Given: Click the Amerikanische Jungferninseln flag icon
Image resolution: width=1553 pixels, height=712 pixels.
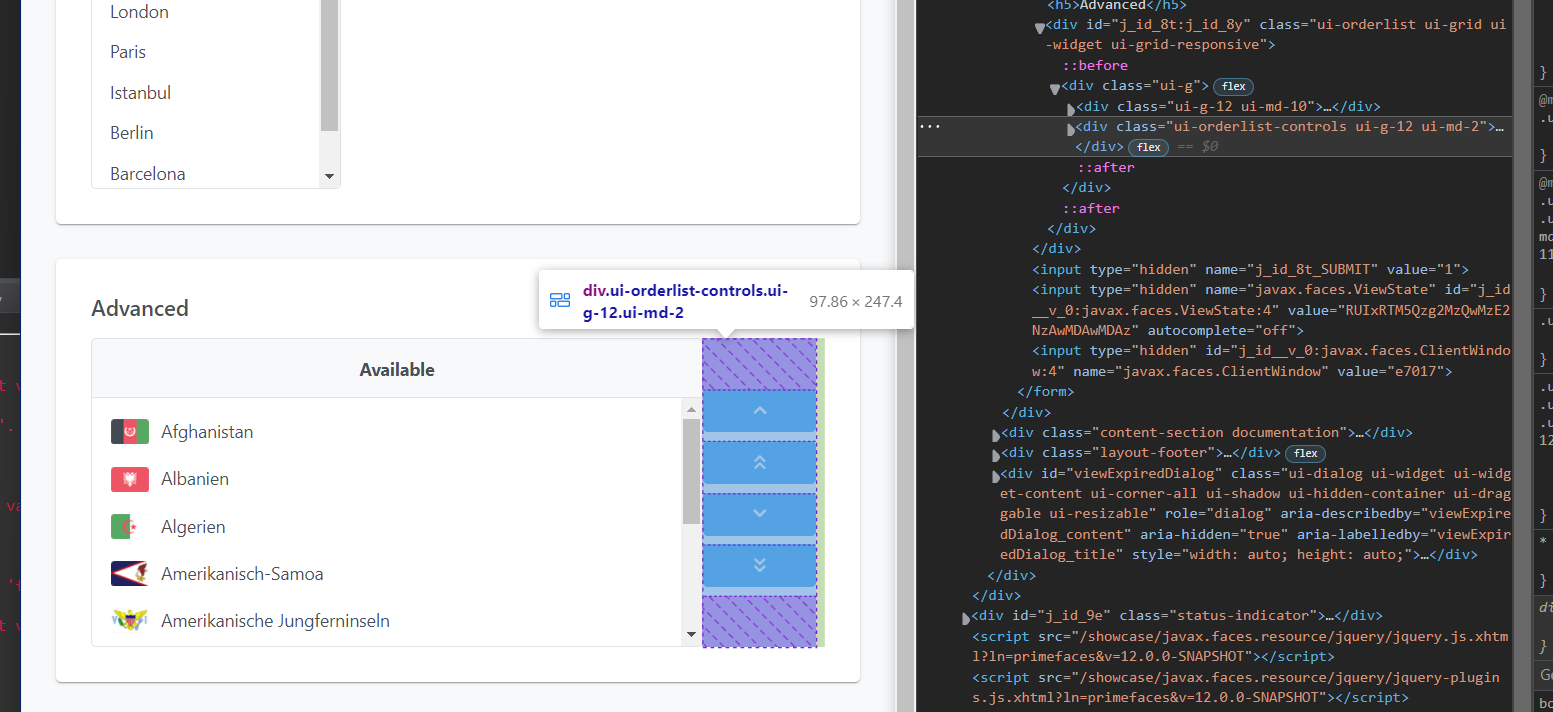Looking at the screenshot, I should tap(130, 621).
